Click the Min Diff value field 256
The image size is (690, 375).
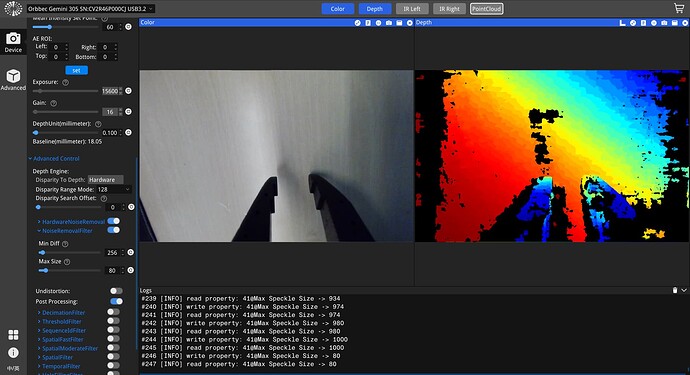(x=113, y=253)
